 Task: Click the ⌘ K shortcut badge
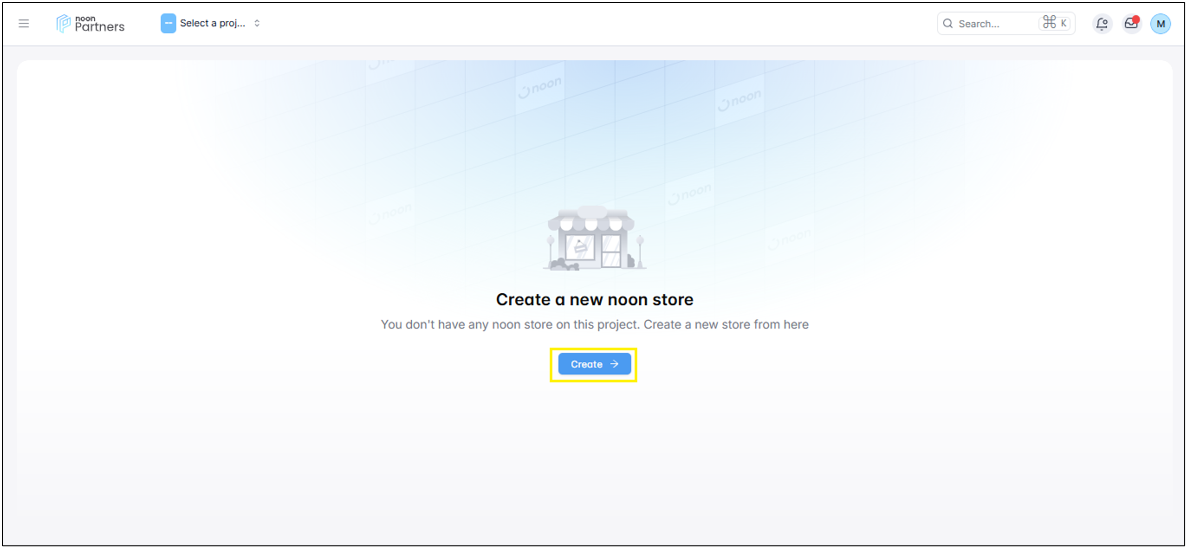pos(1055,23)
